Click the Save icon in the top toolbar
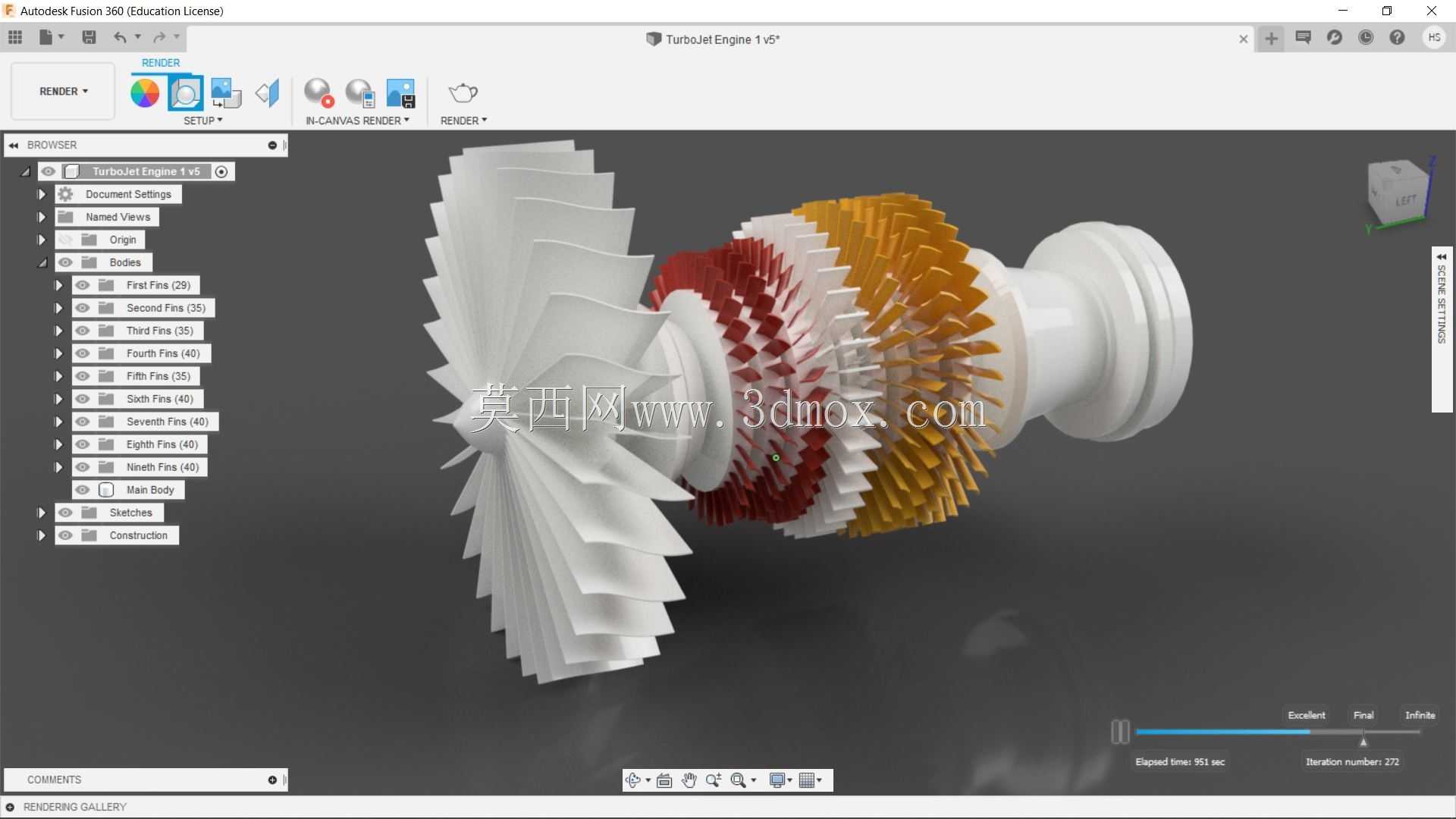 [x=89, y=37]
